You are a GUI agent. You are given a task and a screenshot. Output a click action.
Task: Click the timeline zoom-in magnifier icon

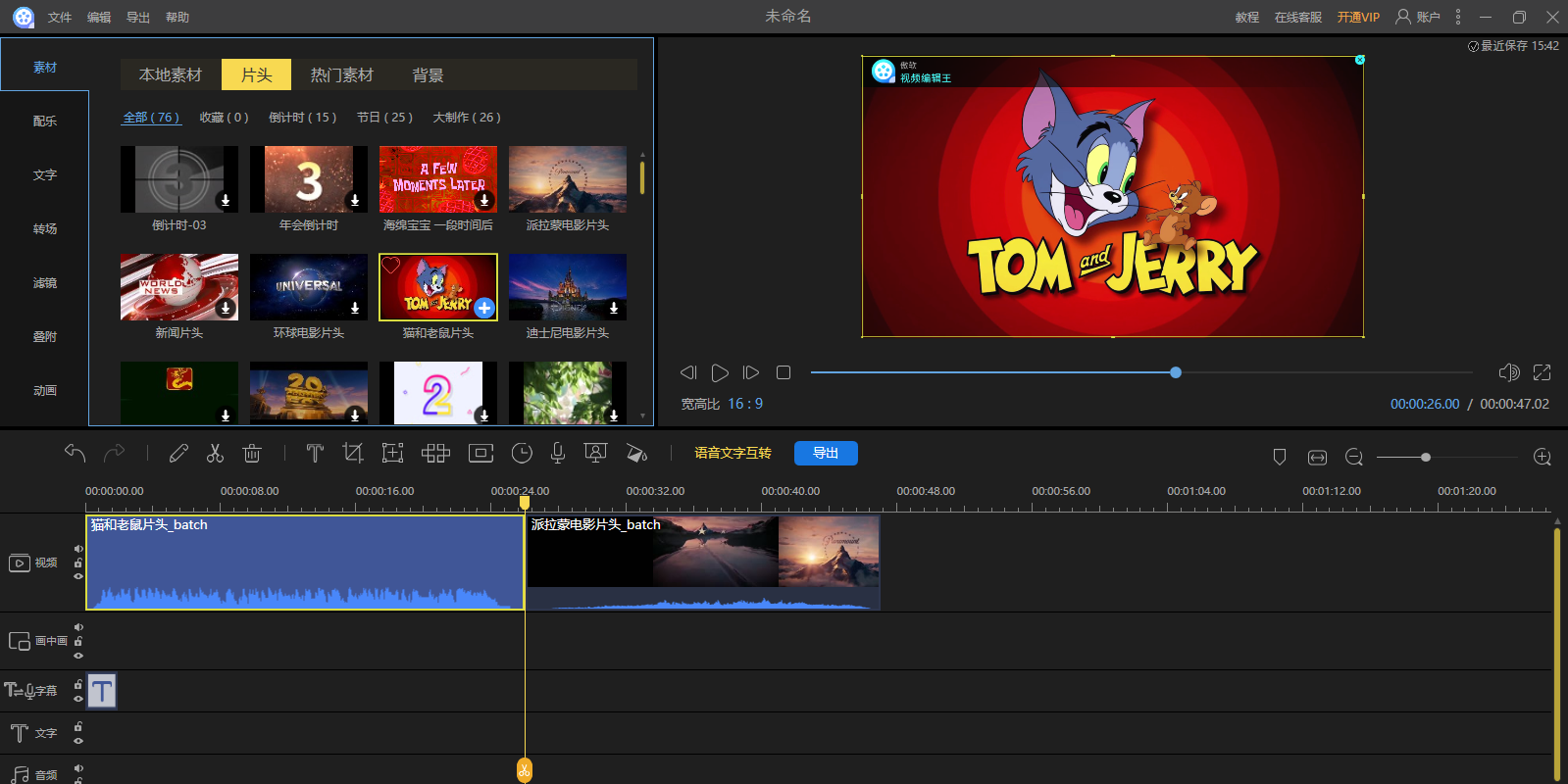point(1542,458)
